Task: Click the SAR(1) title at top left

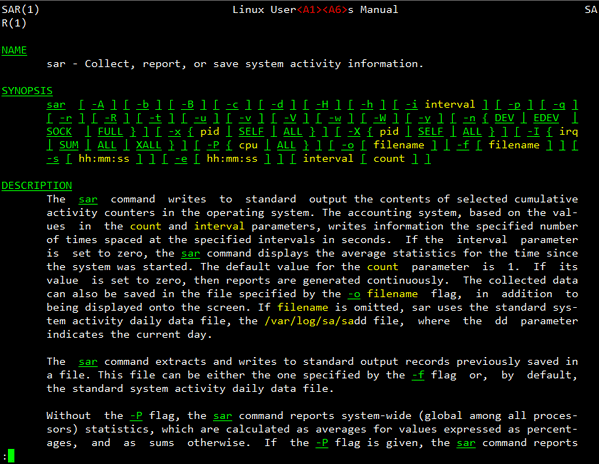Action: pos(20,10)
